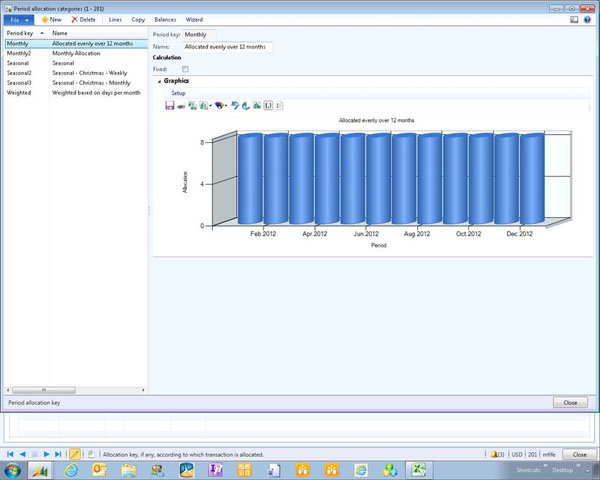Open the Setup menu under Graphics

178,93
